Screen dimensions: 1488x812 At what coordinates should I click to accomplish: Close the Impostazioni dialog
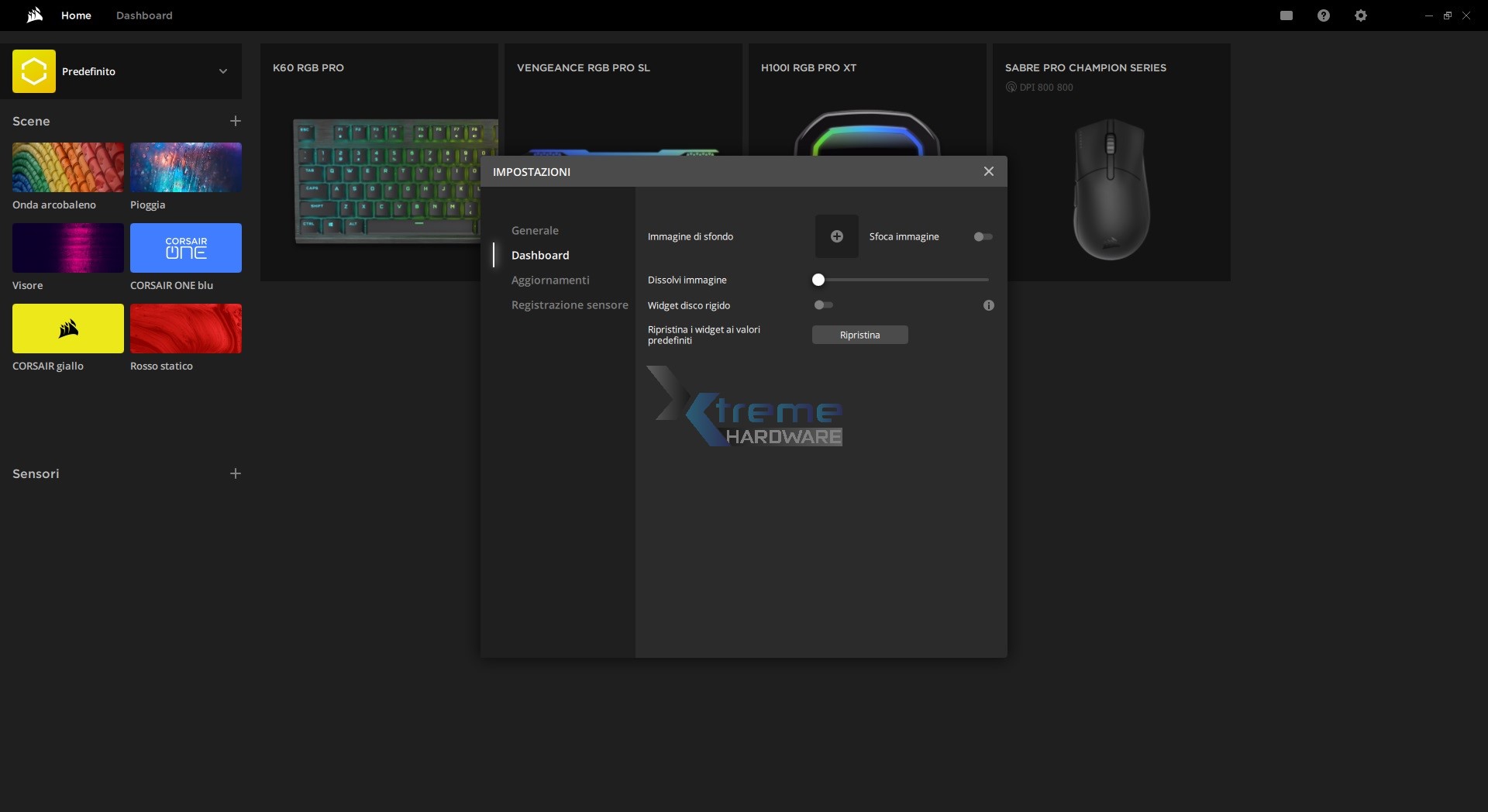tap(989, 171)
